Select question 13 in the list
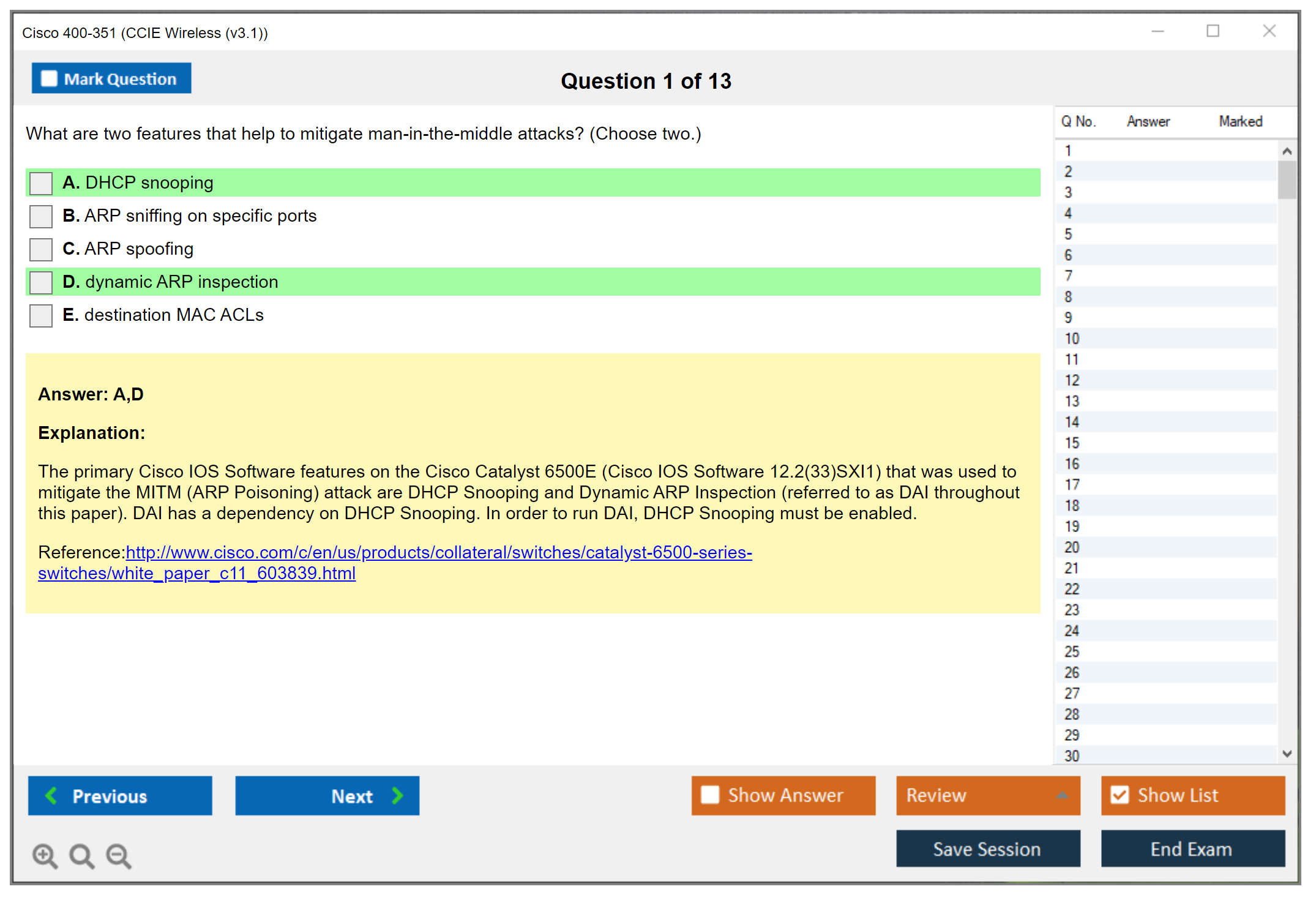This screenshot has width=1316, height=900. [1072, 401]
